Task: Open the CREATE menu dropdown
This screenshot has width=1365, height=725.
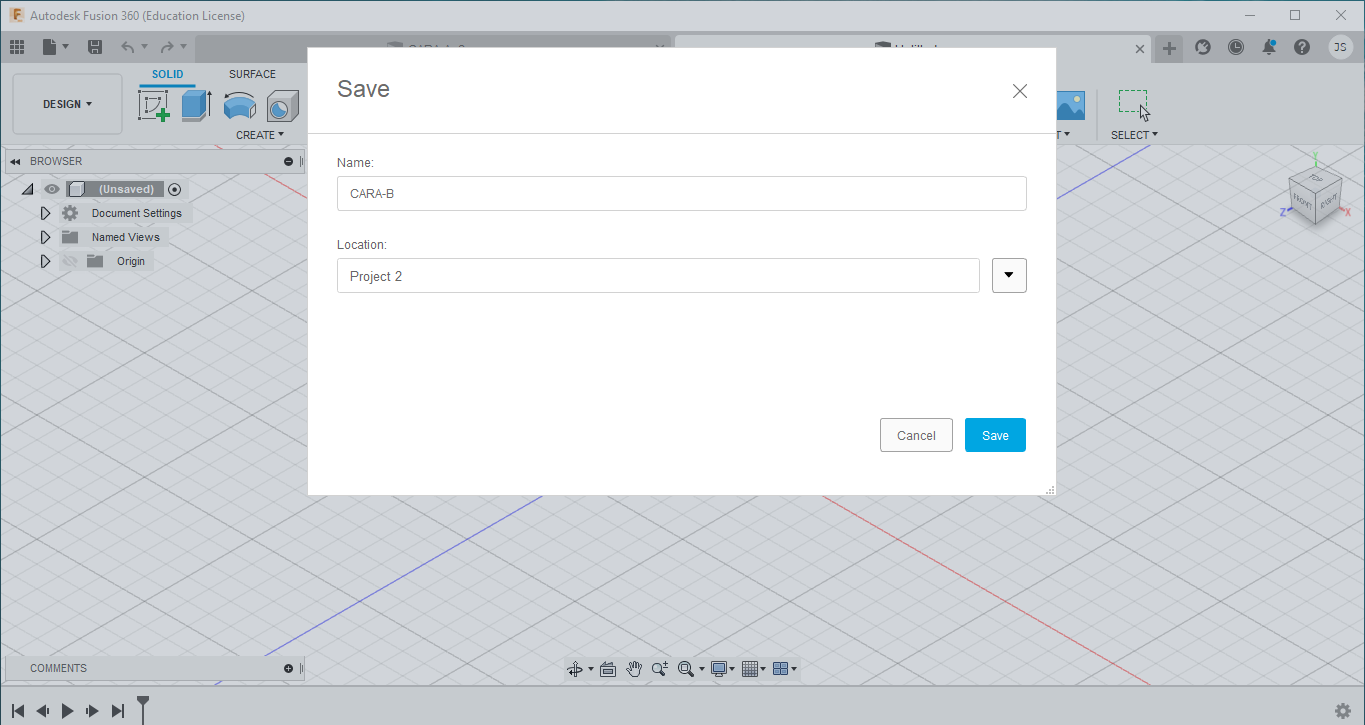Action: point(260,135)
